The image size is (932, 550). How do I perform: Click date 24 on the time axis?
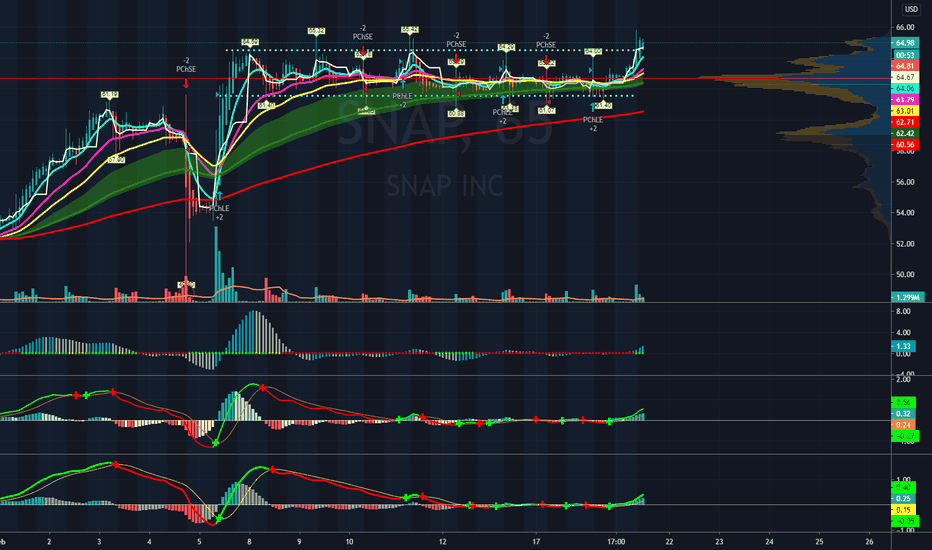tap(769, 542)
